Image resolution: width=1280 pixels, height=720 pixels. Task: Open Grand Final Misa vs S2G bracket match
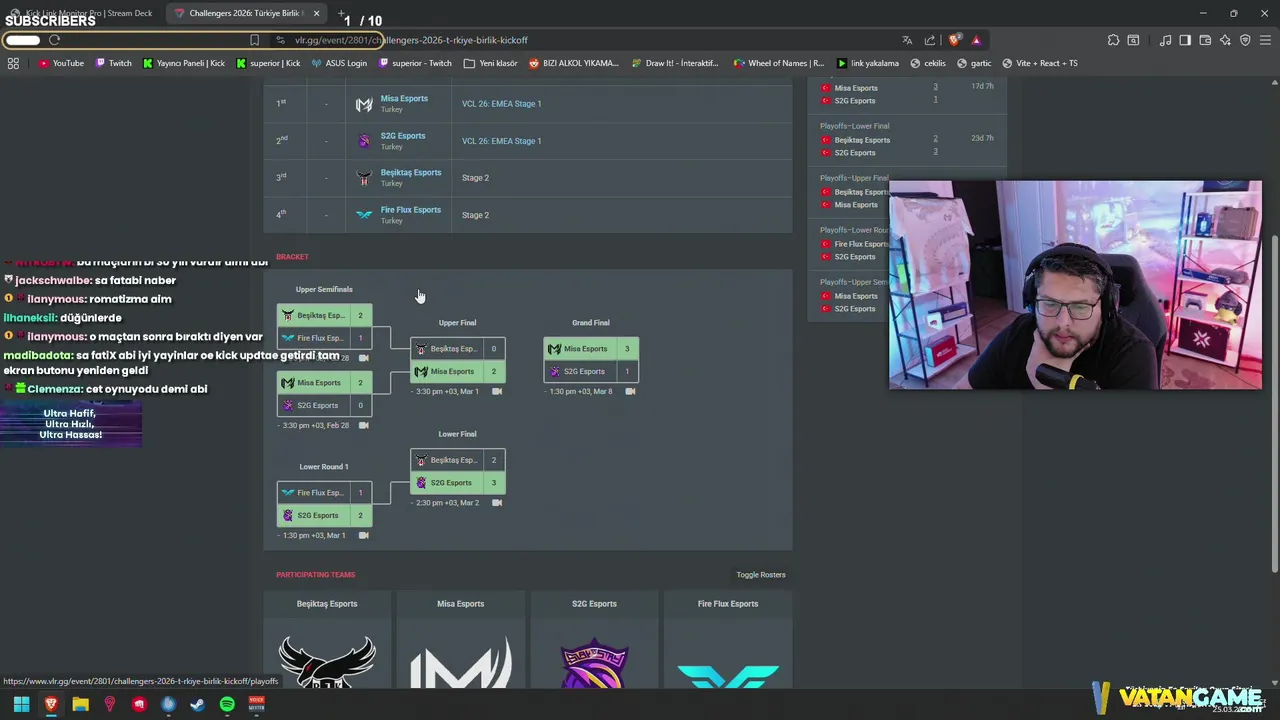(x=591, y=360)
